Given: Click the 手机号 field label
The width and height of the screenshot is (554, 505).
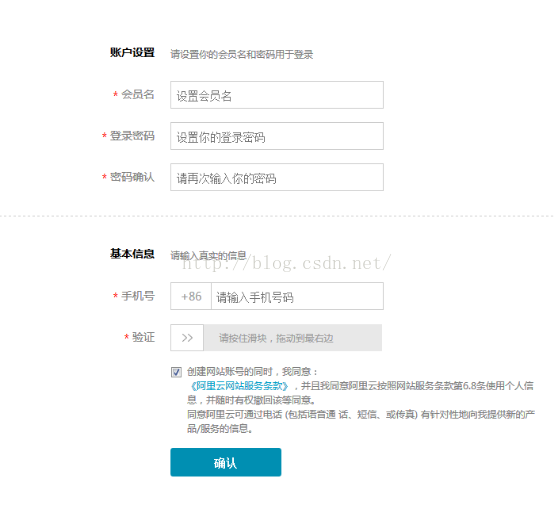Looking at the screenshot, I should (x=138, y=296).
